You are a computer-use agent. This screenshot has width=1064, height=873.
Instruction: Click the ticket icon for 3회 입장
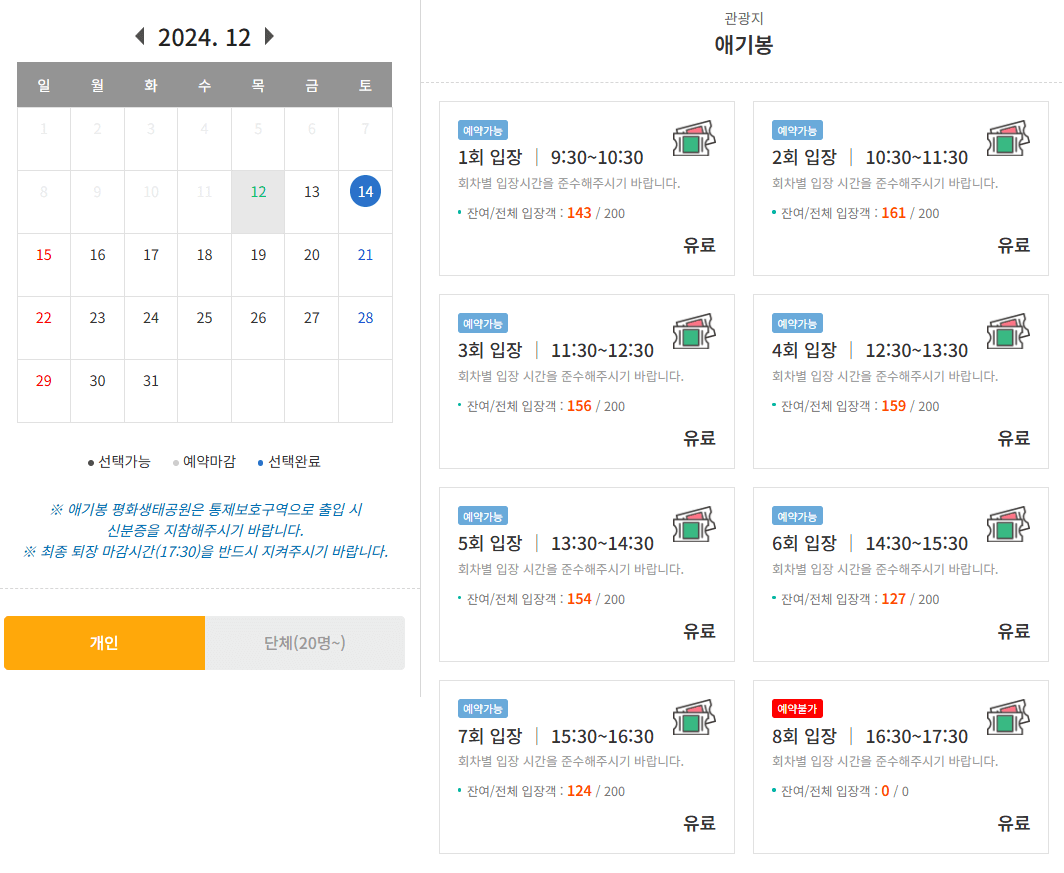pos(694,334)
